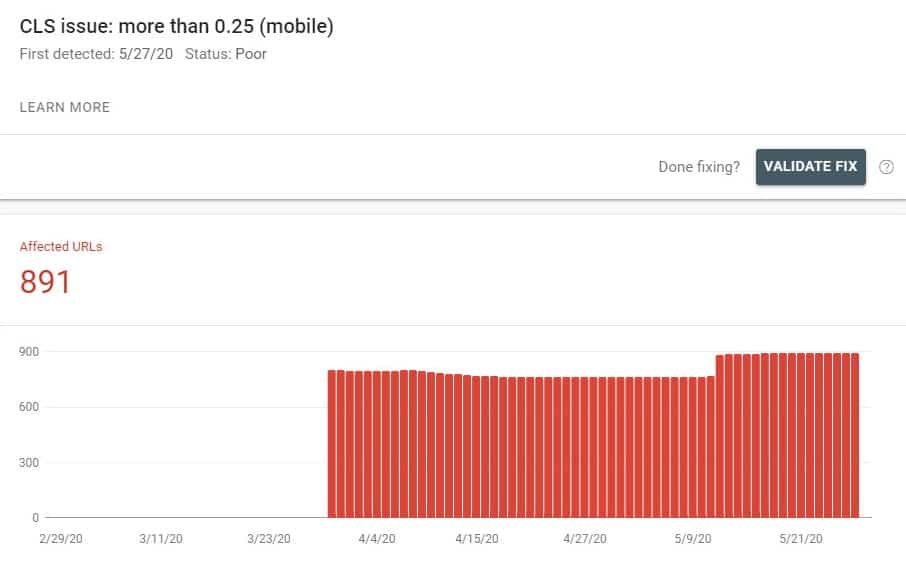Click the 900 y-axis value label

click(29, 352)
